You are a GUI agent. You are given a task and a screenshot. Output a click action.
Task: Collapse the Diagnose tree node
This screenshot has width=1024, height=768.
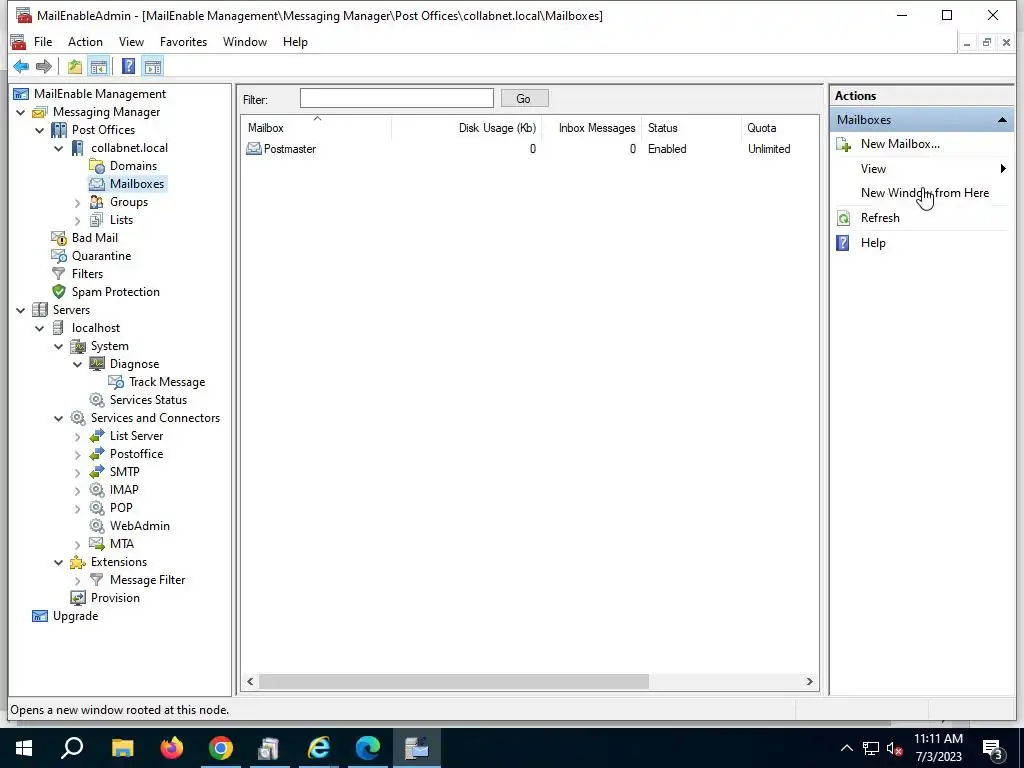coord(77,364)
